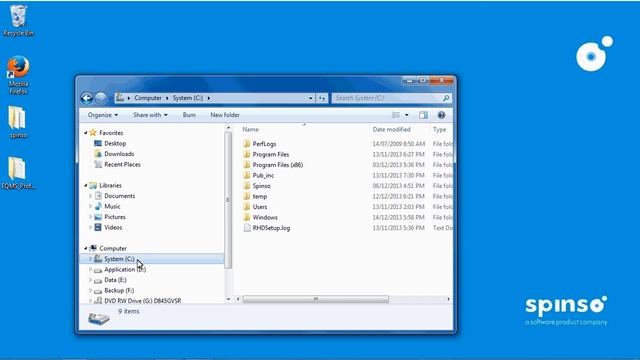Open the address bar history dropdown
Viewport: 640px width, 360px height.
tap(310, 98)
